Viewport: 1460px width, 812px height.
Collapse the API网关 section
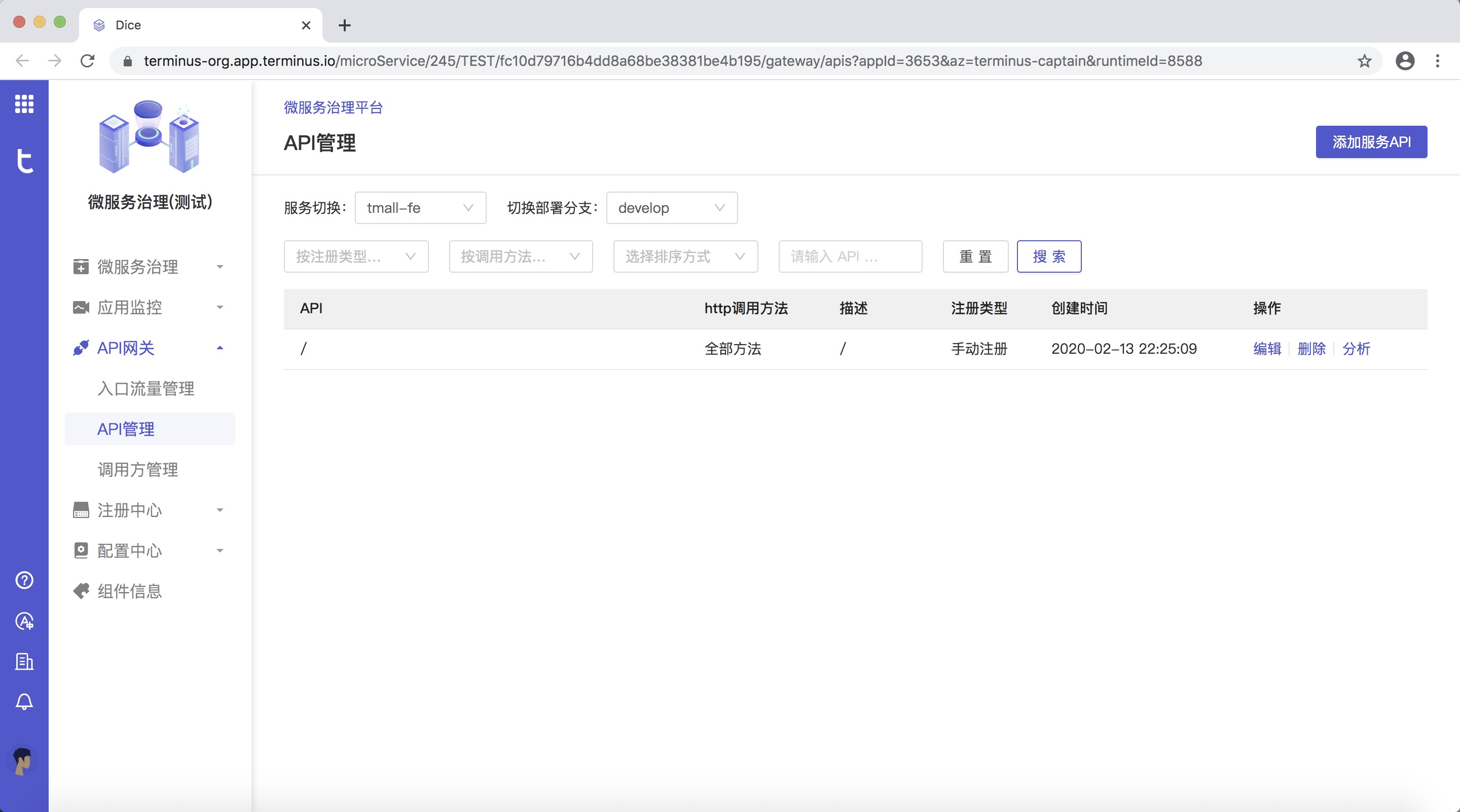point(221,348)
